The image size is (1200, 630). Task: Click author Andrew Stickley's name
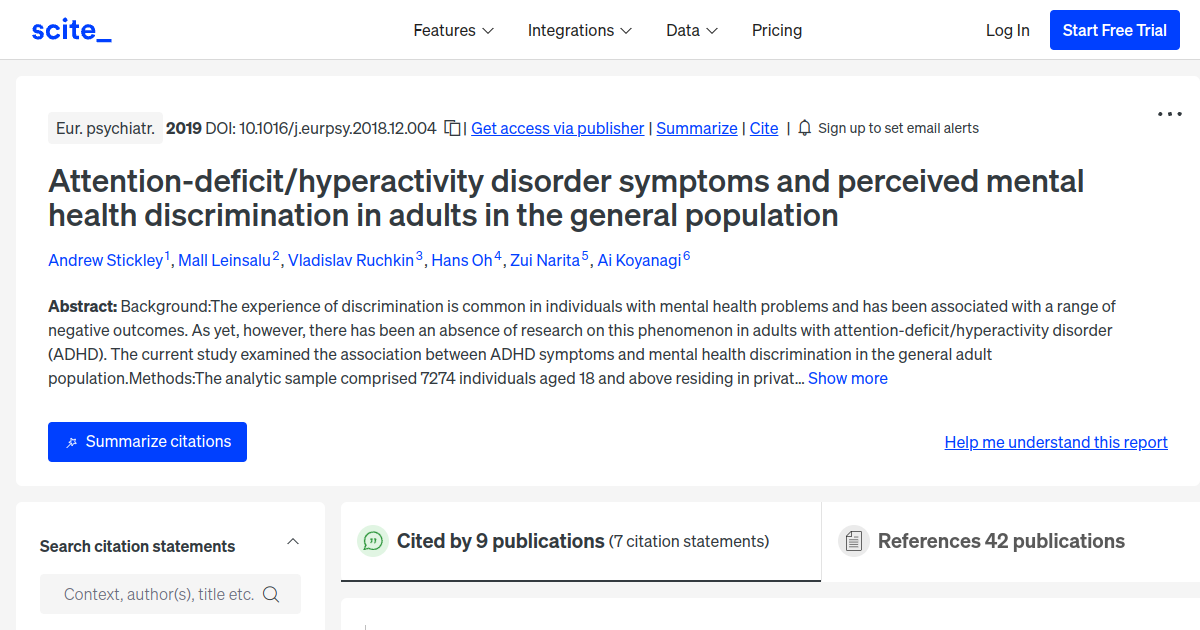[x=106, y=260]
